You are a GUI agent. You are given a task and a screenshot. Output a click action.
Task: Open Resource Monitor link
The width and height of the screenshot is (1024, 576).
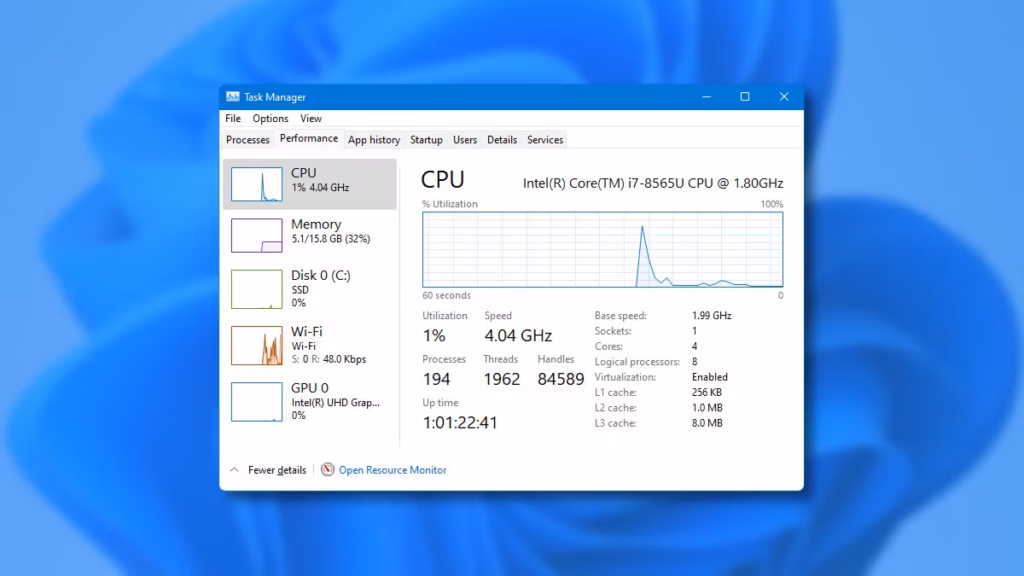point(392,470)
